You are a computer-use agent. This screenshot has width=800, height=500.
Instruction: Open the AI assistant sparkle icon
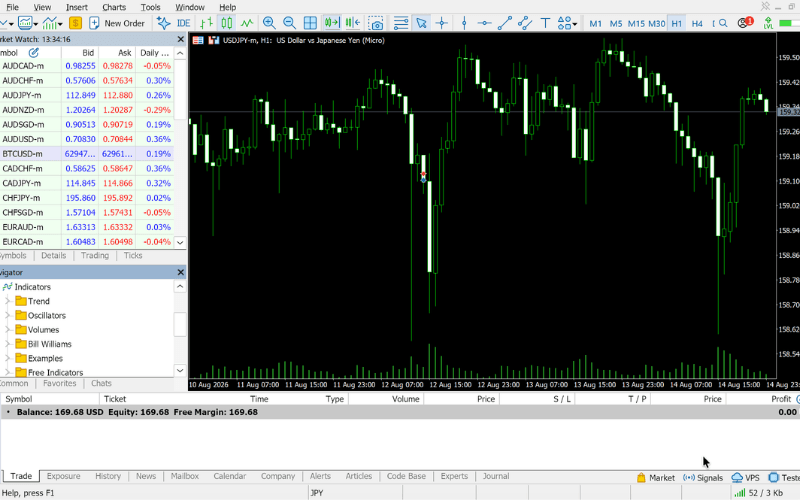(x=164, y=23)
